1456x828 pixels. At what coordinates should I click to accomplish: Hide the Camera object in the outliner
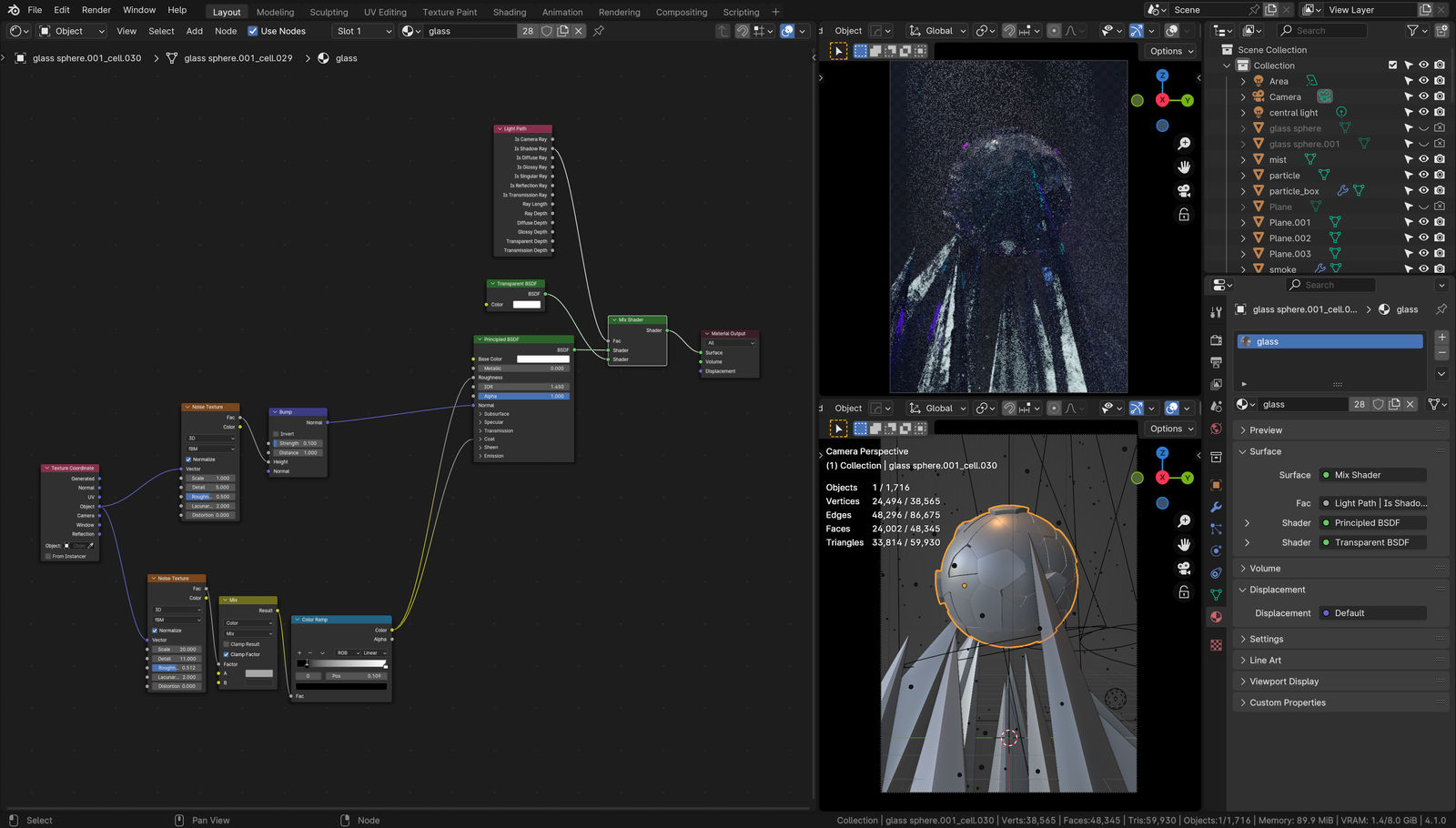pyautogui.click(x=1424, y=96)
